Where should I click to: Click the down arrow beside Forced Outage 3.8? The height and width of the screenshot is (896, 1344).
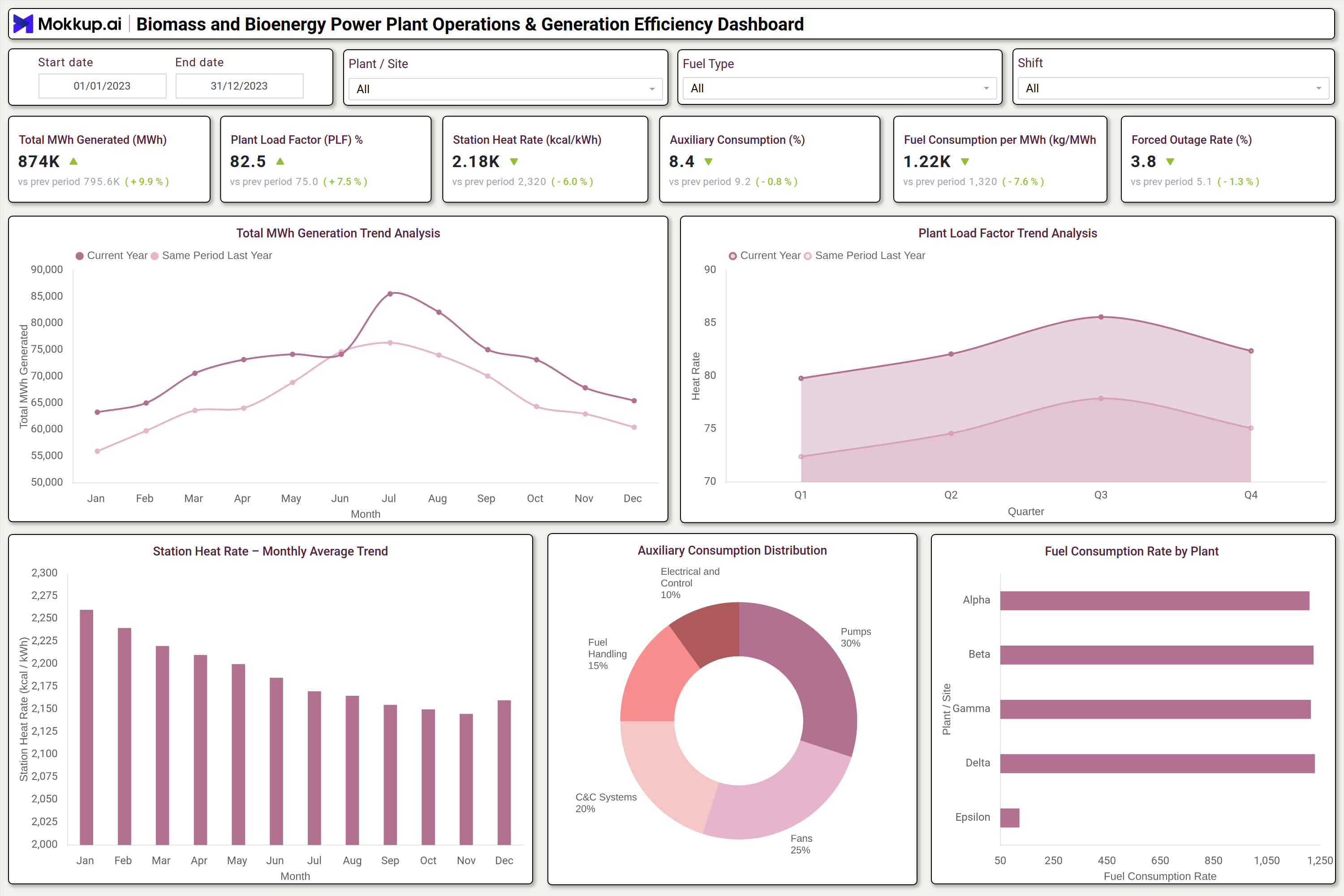(x=1170, y=162)
